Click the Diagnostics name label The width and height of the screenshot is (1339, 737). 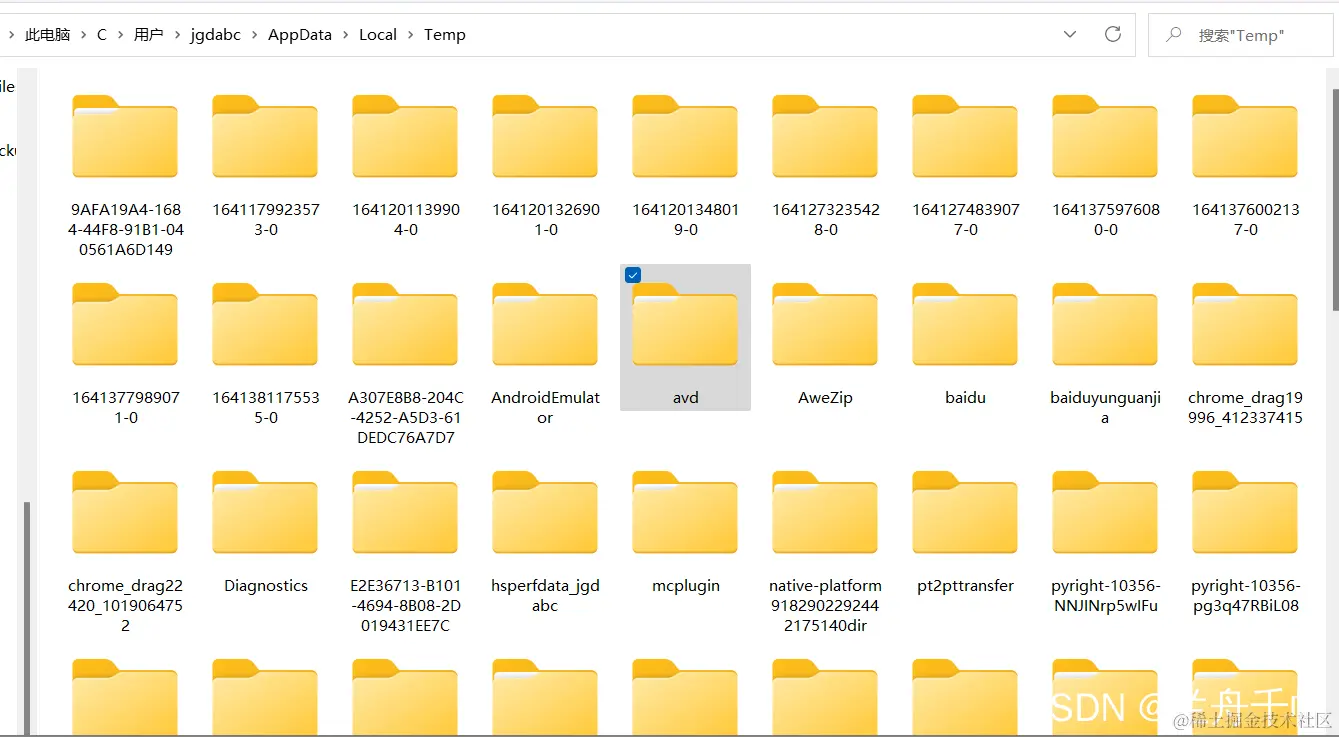click(266, 586)
